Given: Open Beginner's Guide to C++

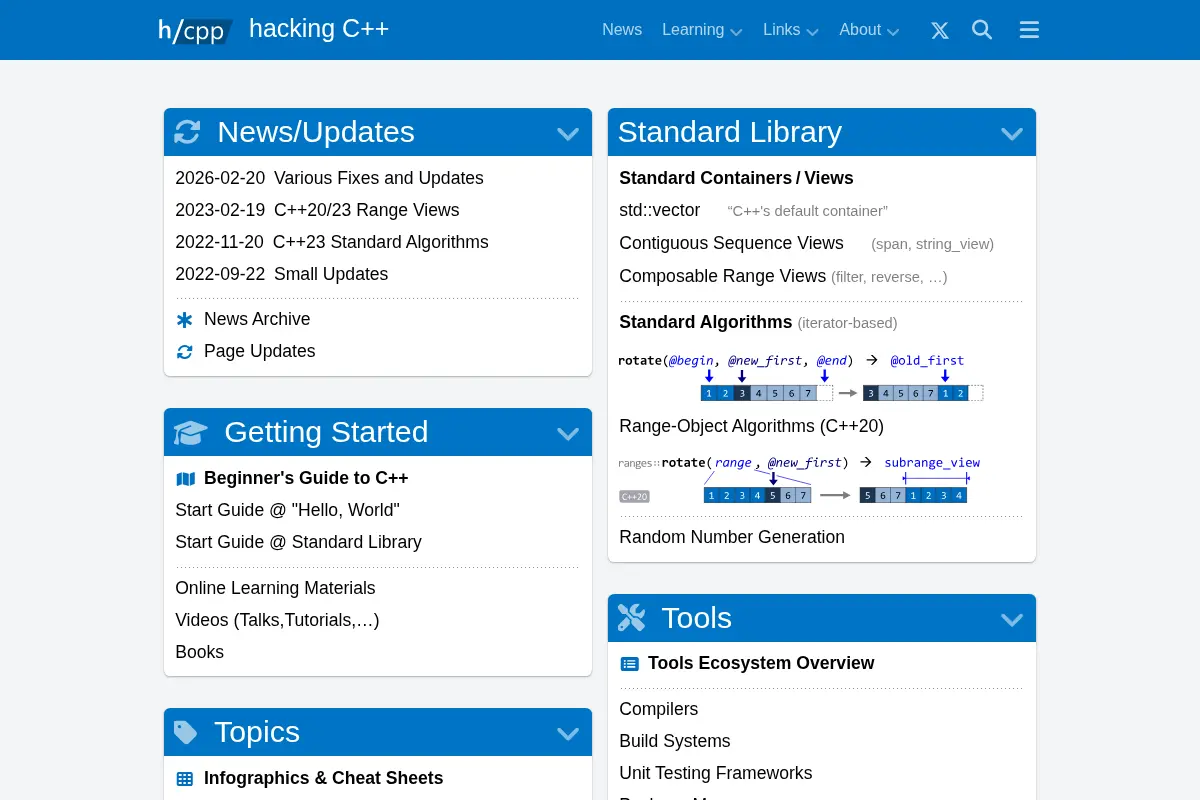Looking at the screenshot, I should (x=306, y=478).
